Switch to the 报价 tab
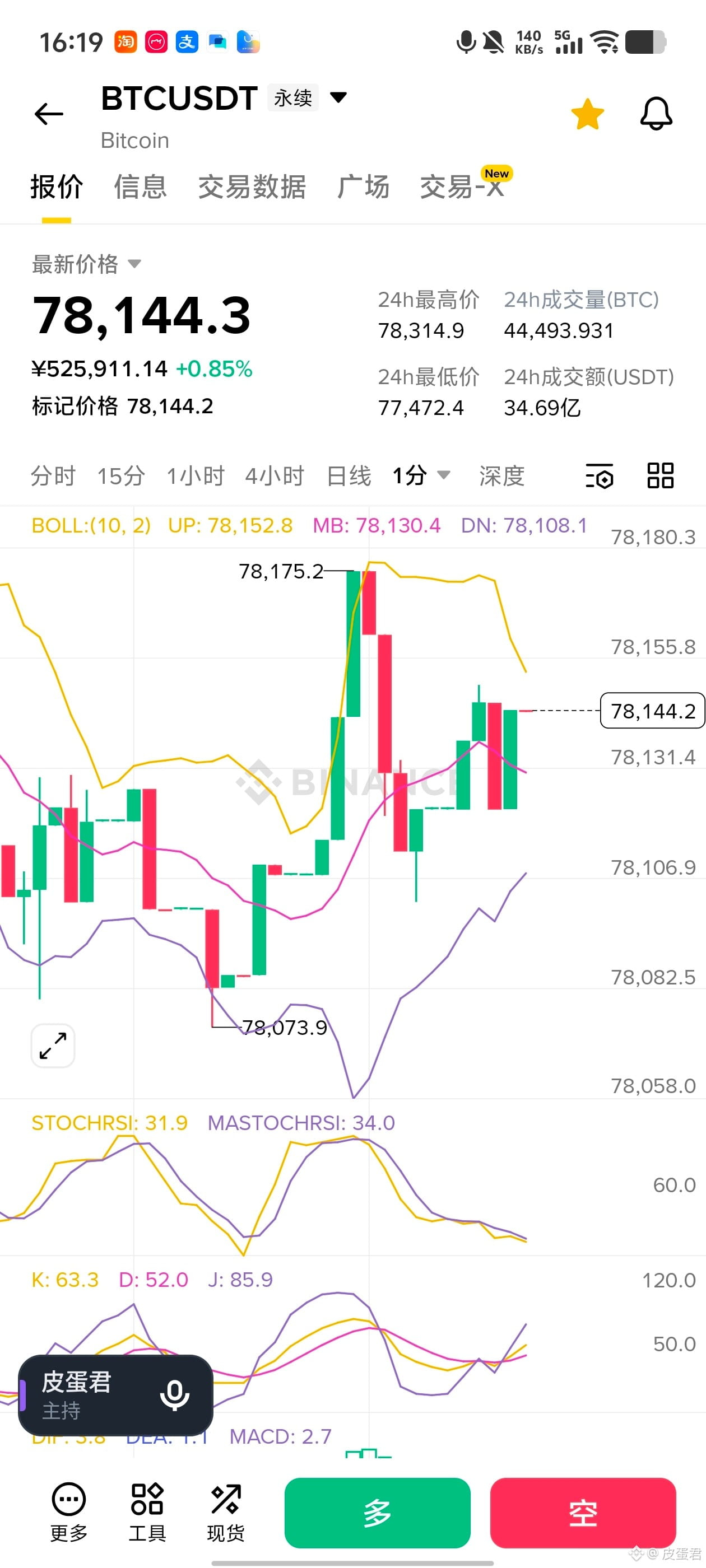The image size is (706, 1568). [57, 186]
